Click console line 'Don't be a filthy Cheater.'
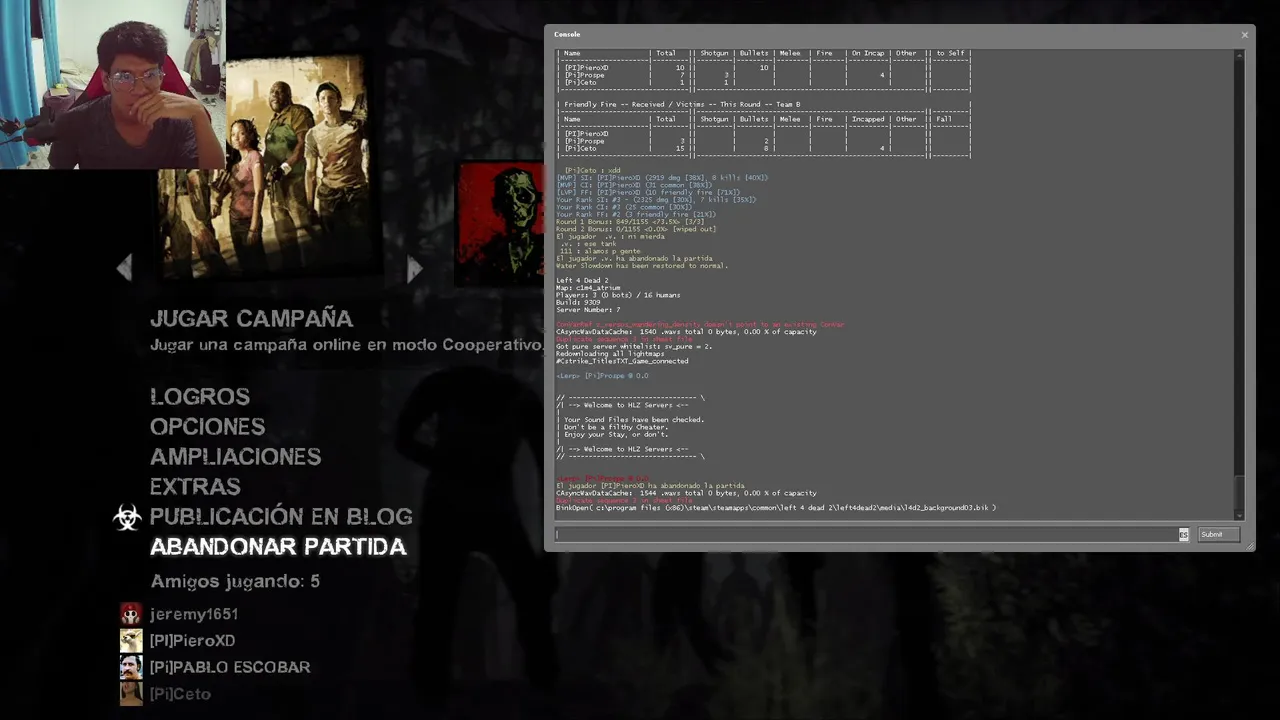The width and height of the screenshot is (1280, 720). pyautogui.click(x=616, y=427)
